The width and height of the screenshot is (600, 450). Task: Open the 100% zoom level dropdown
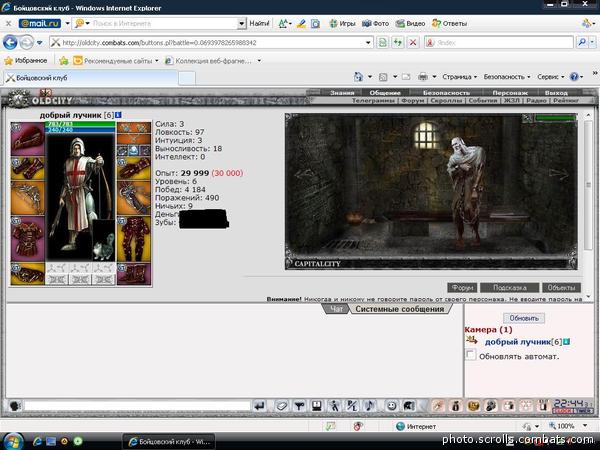click(x=585, y=426)
